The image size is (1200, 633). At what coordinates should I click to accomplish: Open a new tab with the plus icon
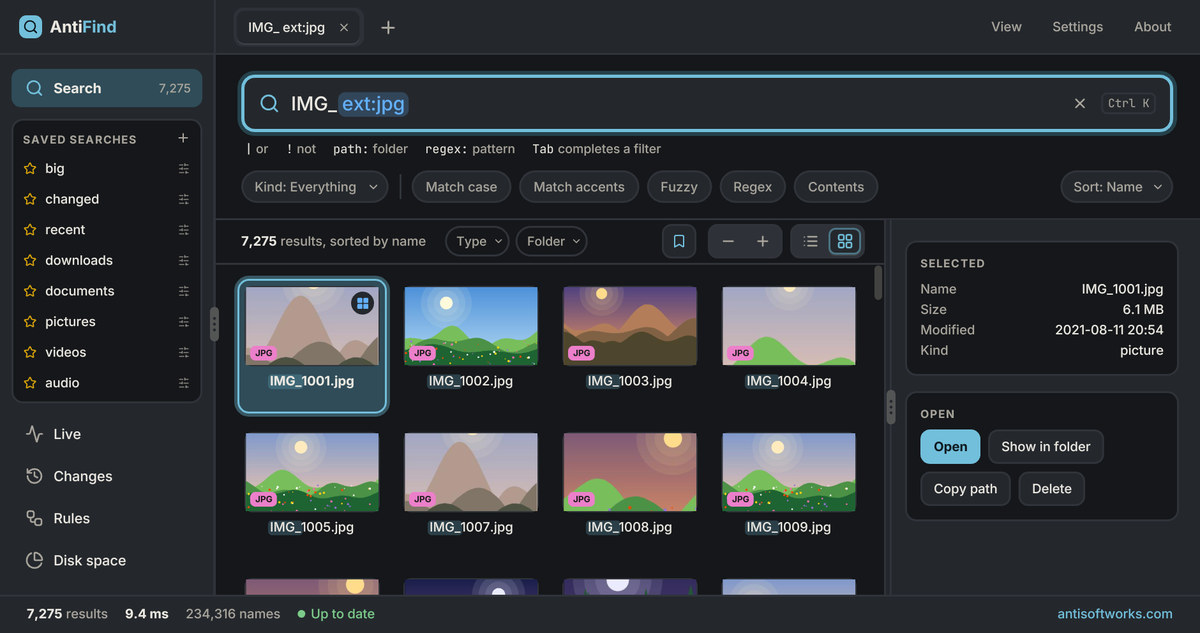coord(388,28)
